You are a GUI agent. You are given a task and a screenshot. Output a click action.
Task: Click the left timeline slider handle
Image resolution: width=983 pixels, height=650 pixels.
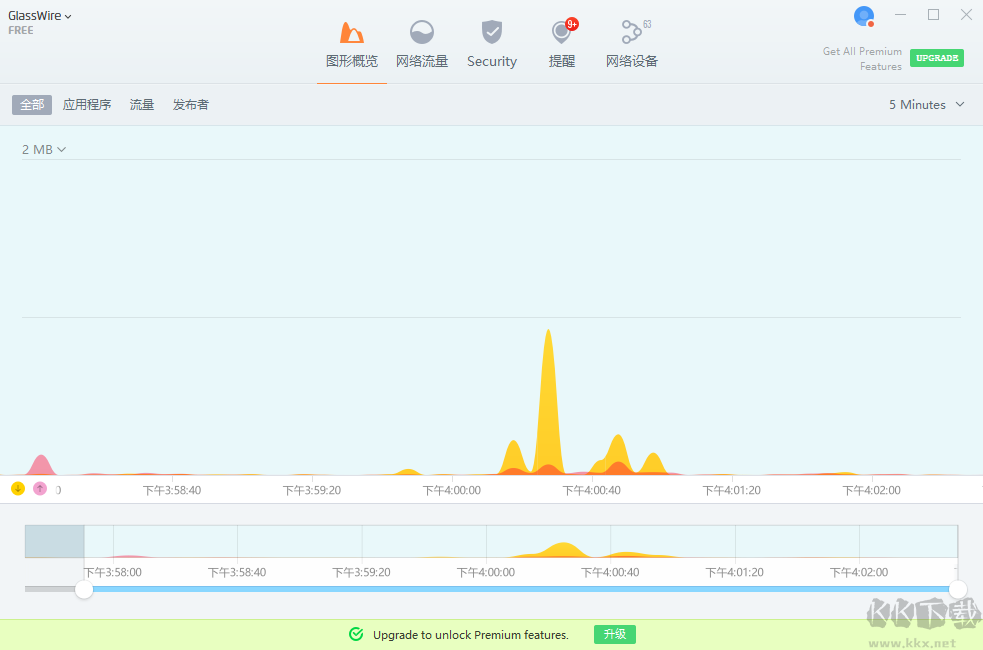[84, 589]
